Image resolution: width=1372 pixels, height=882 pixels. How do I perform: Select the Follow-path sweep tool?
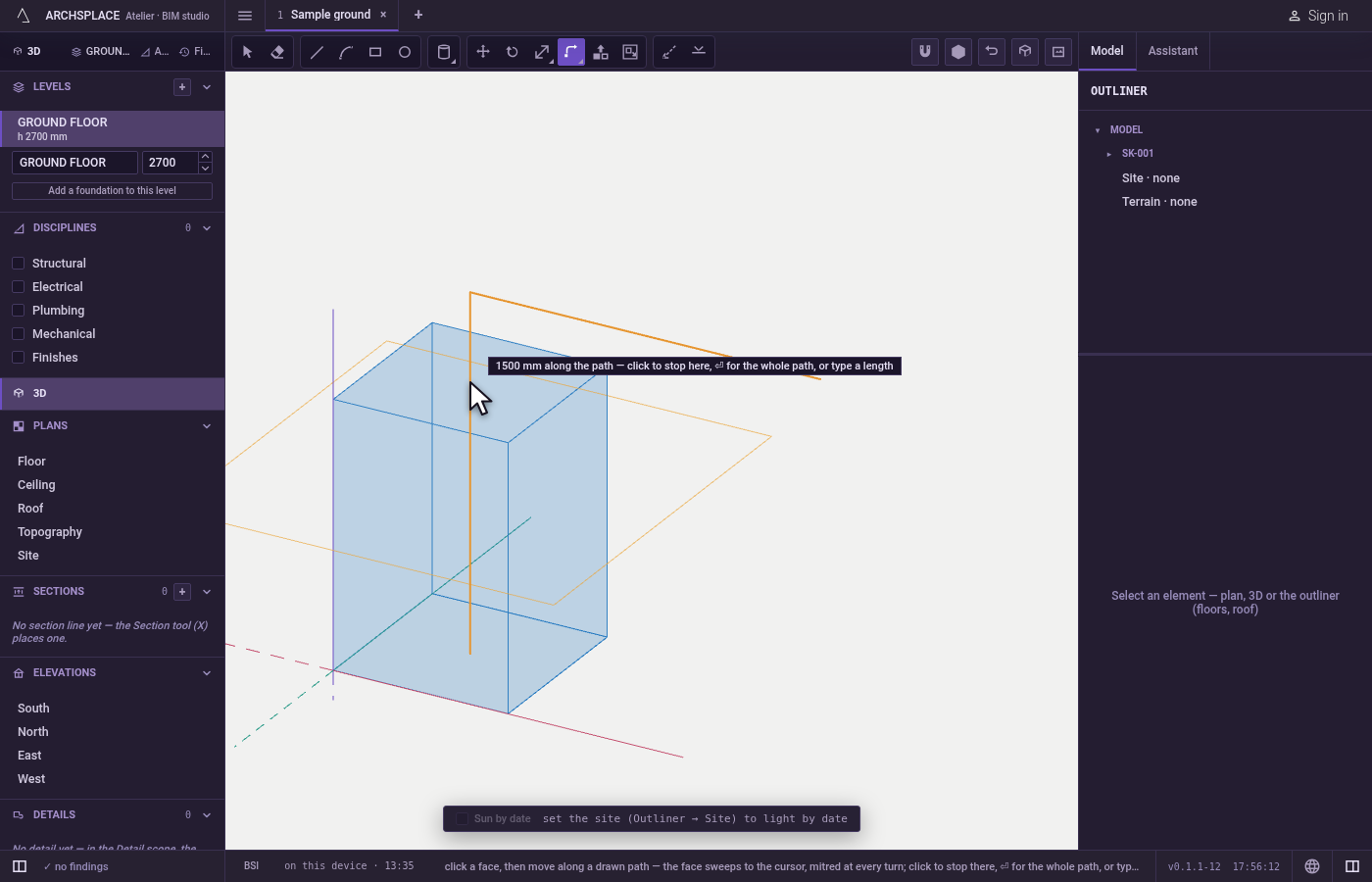(571, 52)
